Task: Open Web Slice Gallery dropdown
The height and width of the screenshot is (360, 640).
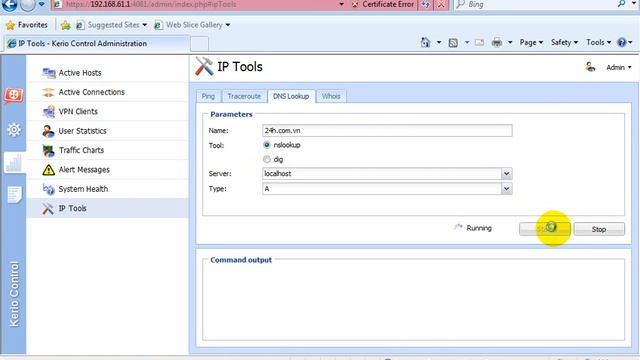Action: point(192,25)
